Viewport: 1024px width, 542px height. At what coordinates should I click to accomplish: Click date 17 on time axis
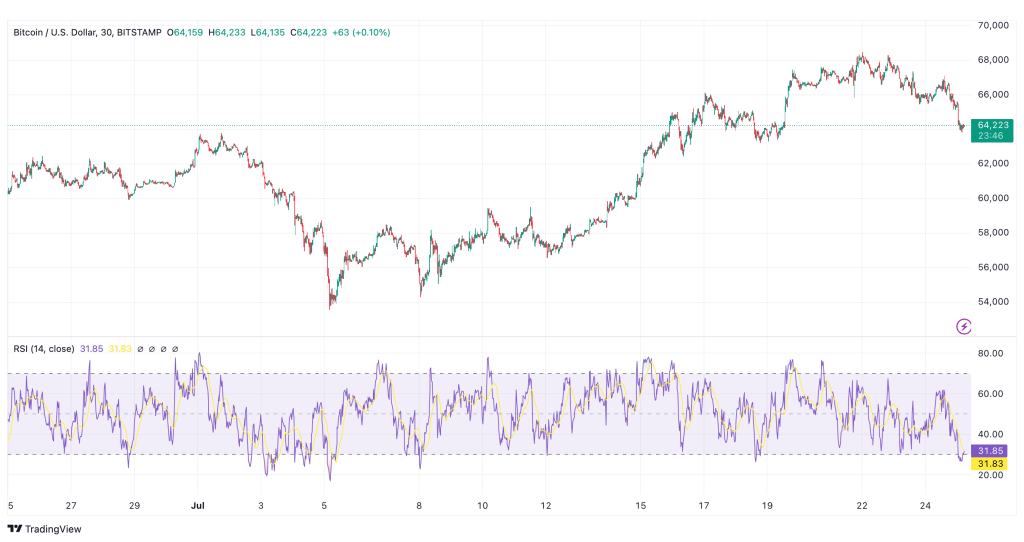(x=704, y=505)
